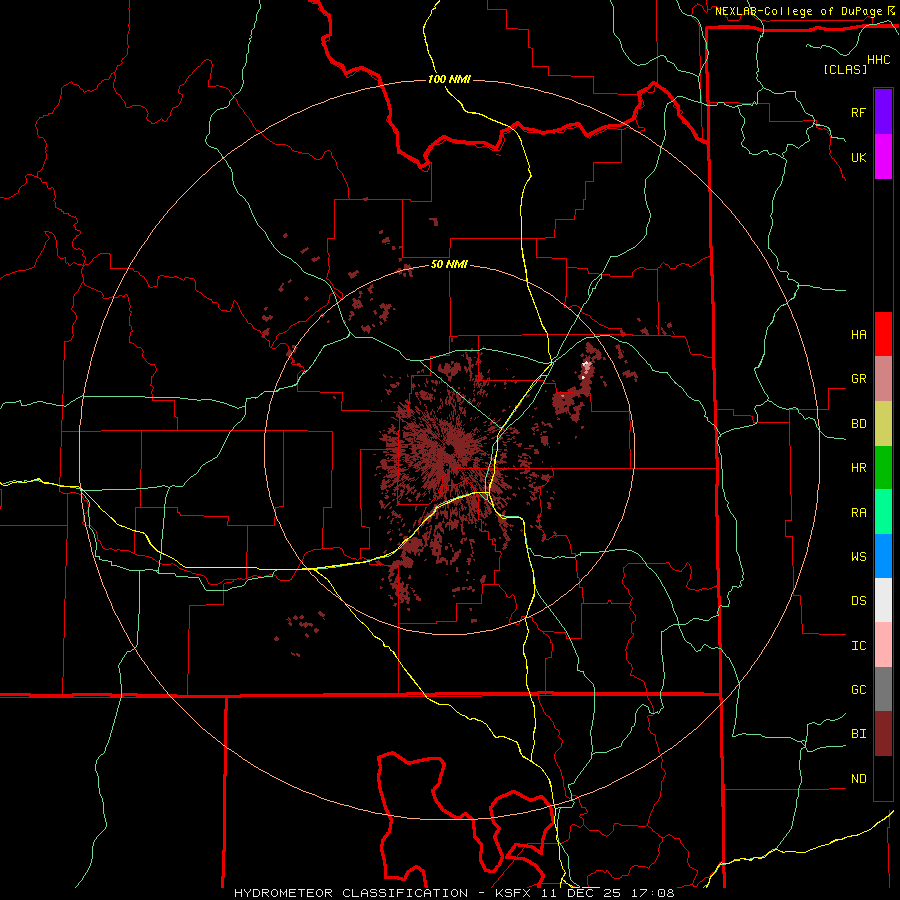Click the GC legend label
900x900 pixels.
pyautogui.click(x=858, y=689)
